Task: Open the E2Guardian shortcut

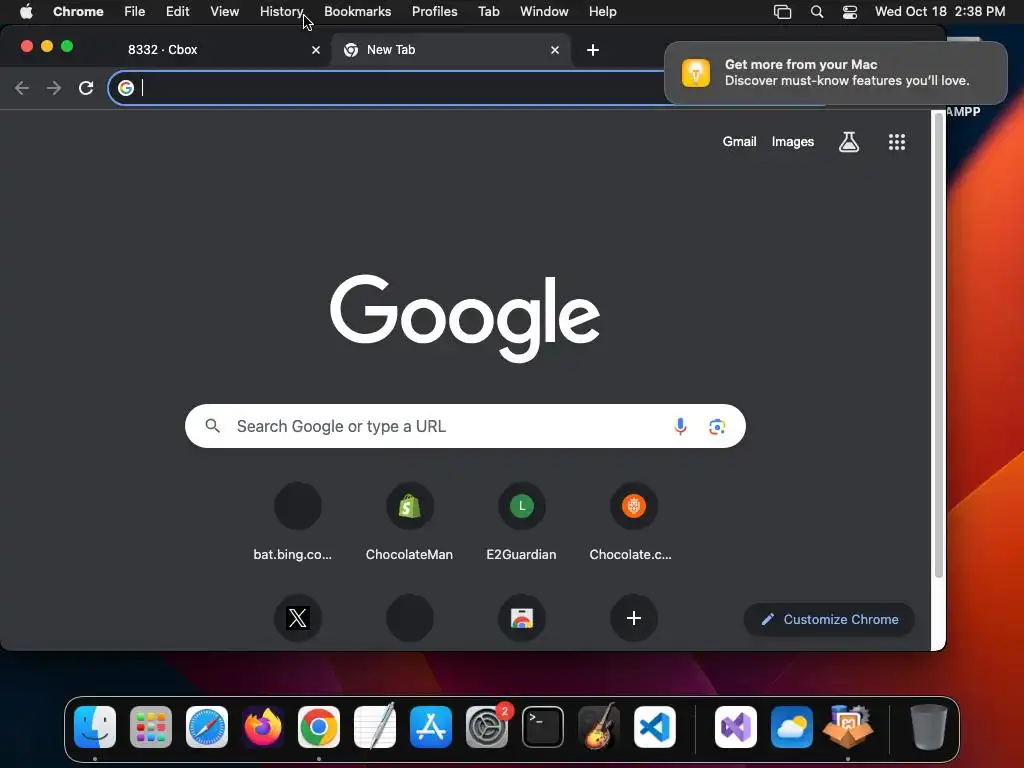Action: [x=521, y=506]
